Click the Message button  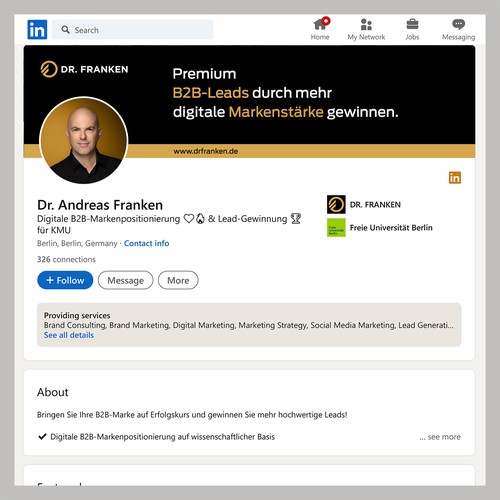[126, 280]
